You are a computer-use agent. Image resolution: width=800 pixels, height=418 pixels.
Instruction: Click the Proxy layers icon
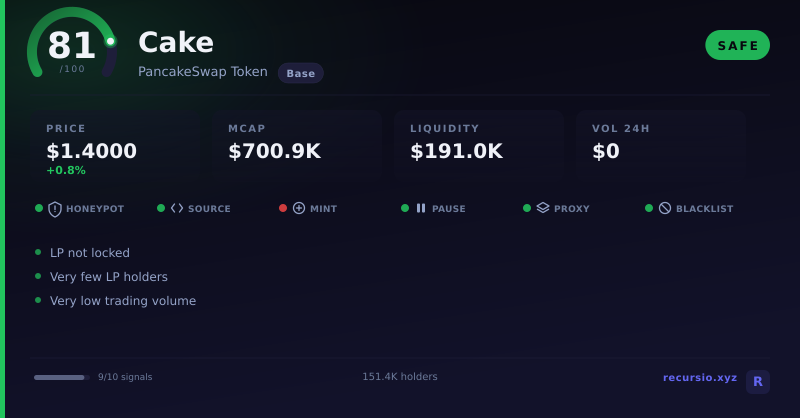(x=543, y=208)
